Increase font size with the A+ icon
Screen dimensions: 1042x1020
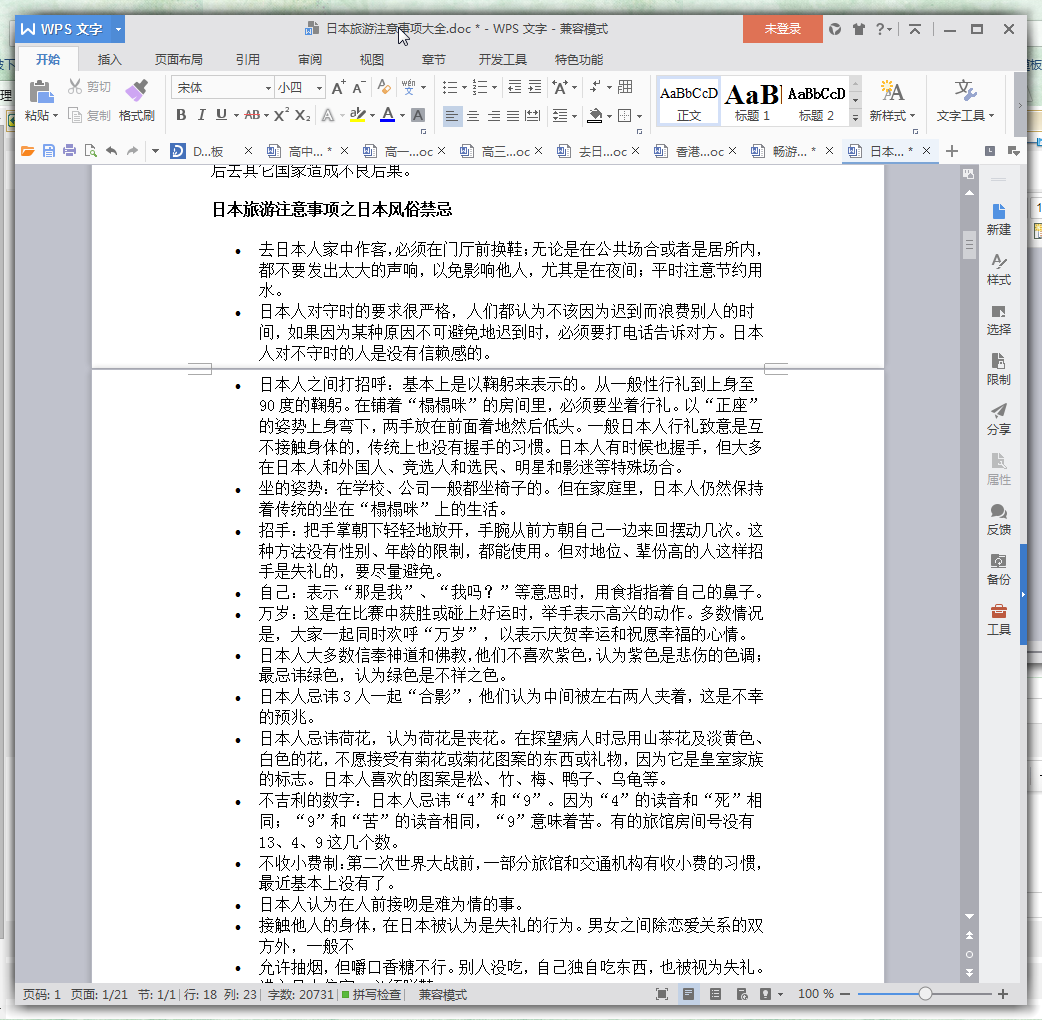pos(338,88)
